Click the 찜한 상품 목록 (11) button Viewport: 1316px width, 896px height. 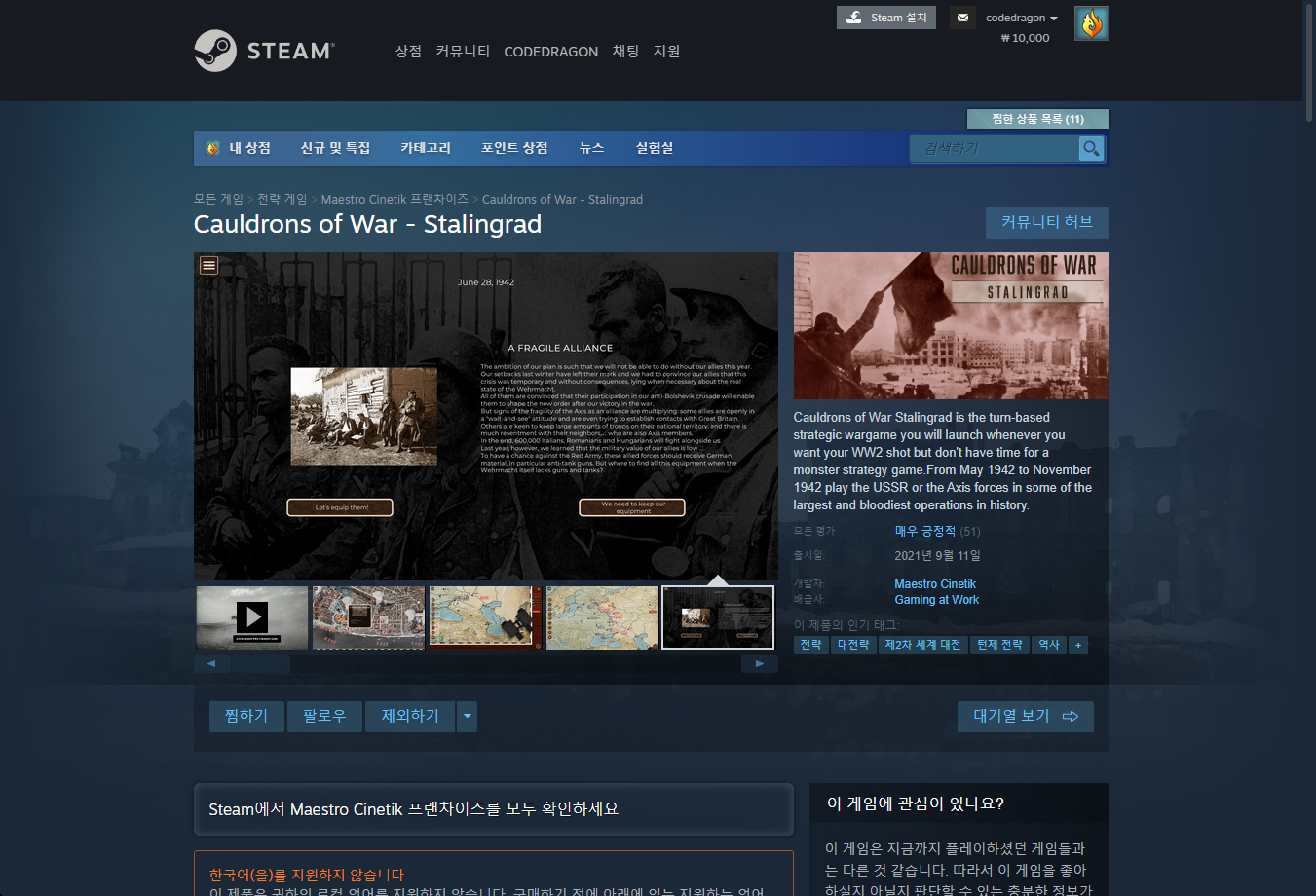(x=1037, y=119)
